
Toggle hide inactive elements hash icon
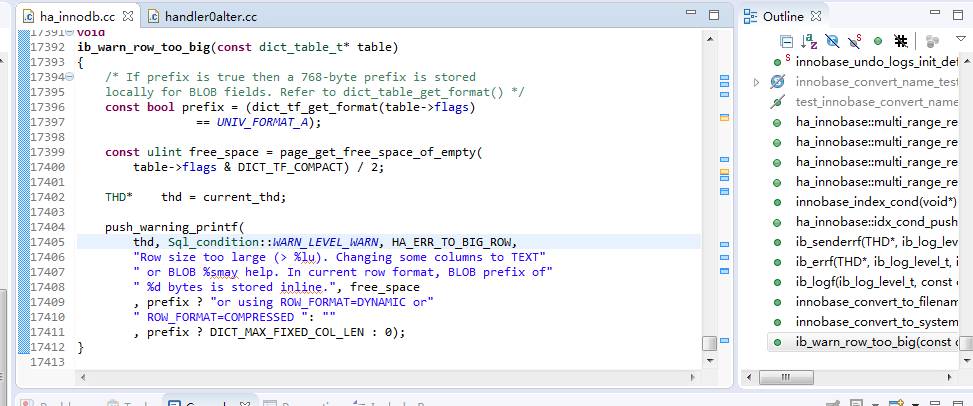click(x=900, y=42)
